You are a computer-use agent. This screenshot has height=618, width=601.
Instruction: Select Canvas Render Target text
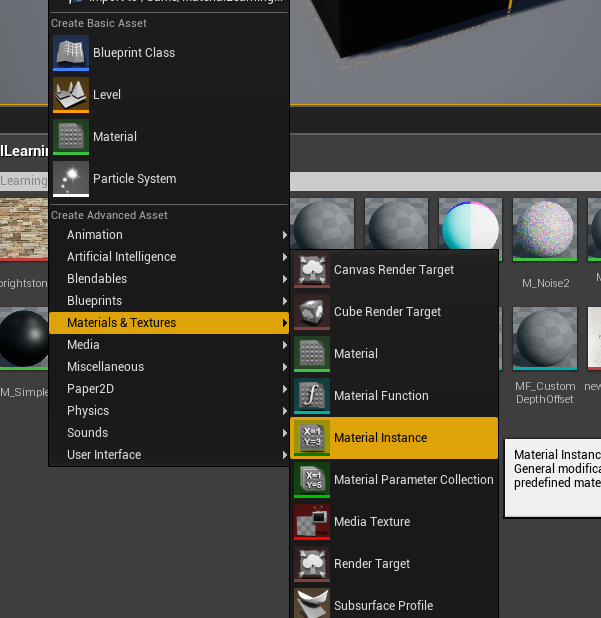coord(394,270)
